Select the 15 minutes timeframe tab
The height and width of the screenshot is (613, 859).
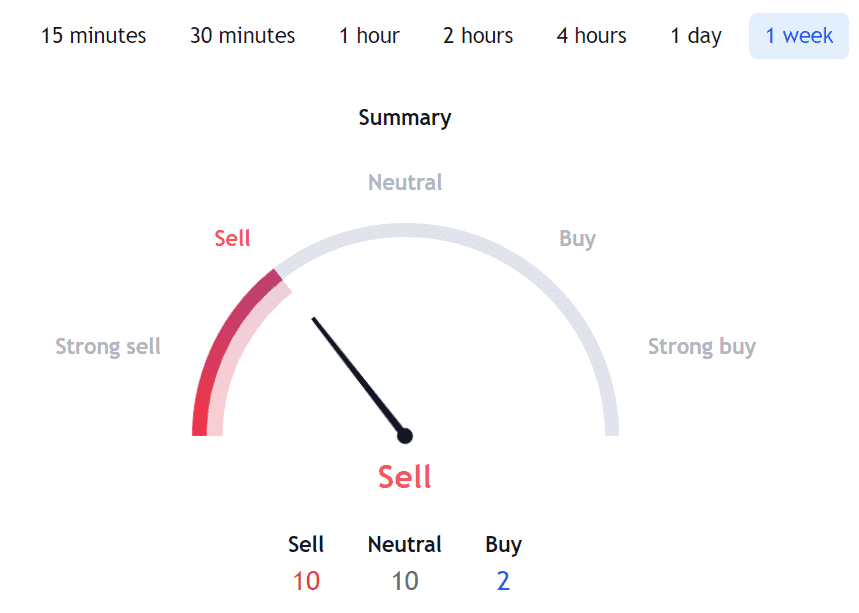[94, 36]
